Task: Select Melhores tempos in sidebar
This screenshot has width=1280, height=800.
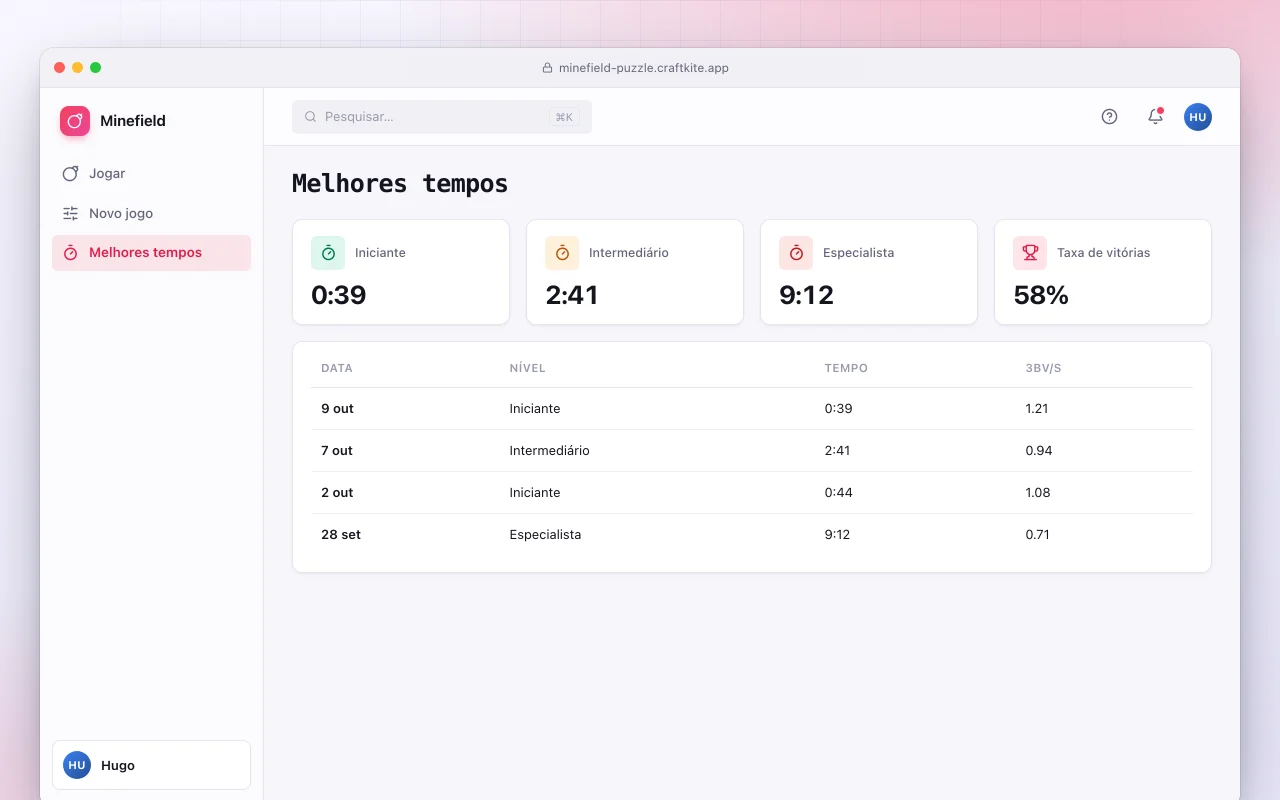Action: pyautogui.click(x=151, y=253)
